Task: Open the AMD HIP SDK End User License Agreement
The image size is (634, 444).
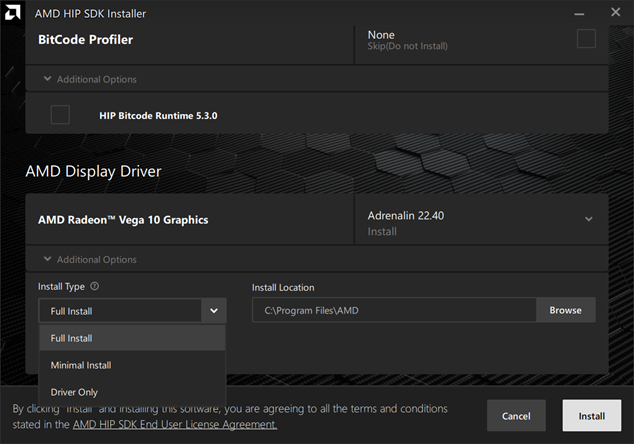Action: [x=174, y=424]
